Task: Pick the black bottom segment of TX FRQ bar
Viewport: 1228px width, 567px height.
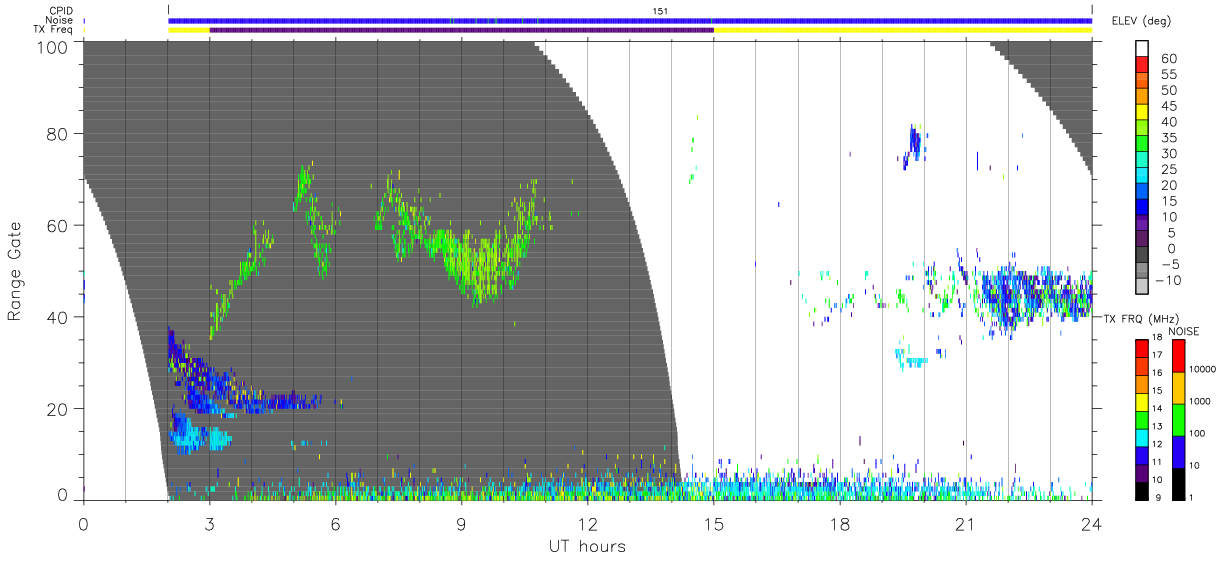Action: coord(1143,490)
